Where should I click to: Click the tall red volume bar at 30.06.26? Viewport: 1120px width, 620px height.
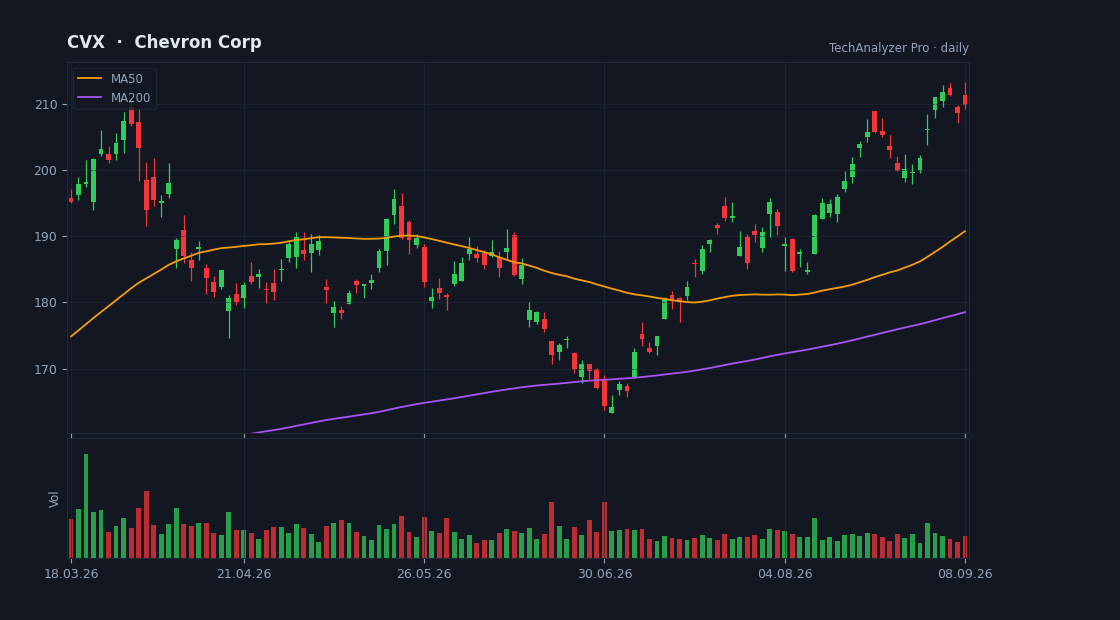[x=604, y=530]
